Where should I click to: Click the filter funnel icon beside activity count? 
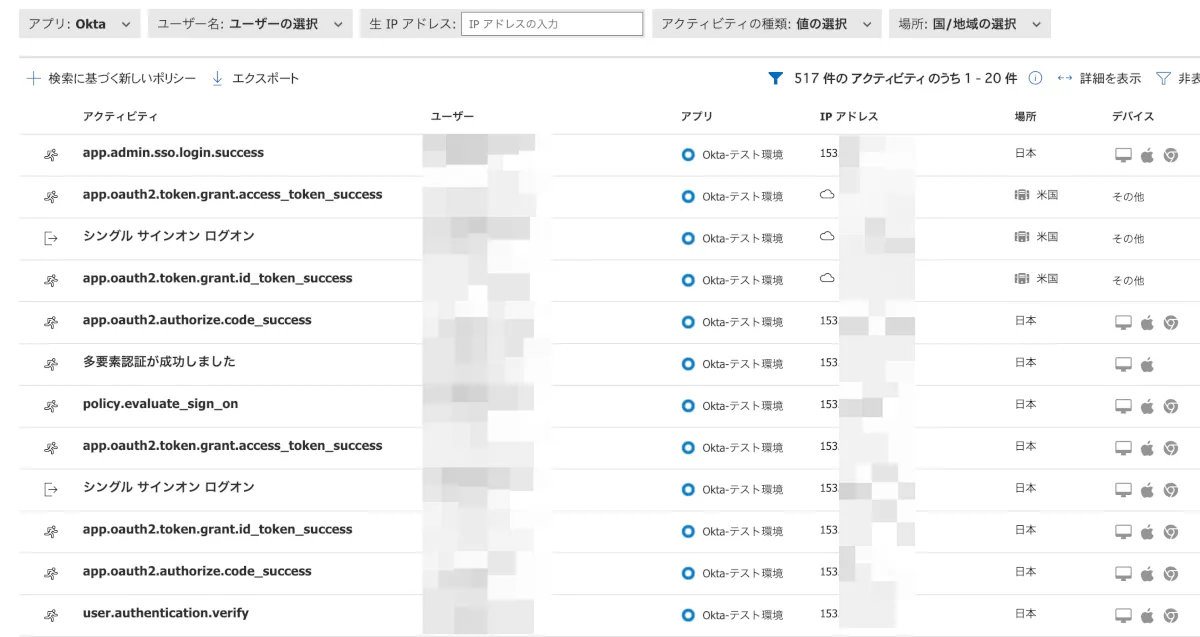(x=775, y=78)
